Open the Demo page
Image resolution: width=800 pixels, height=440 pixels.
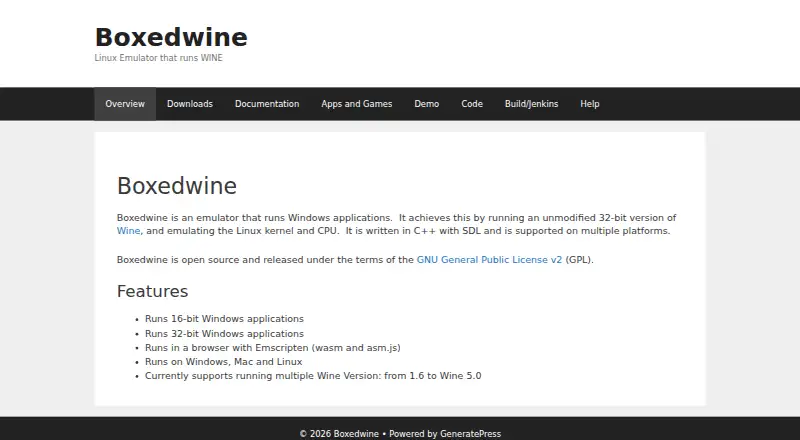427,104
